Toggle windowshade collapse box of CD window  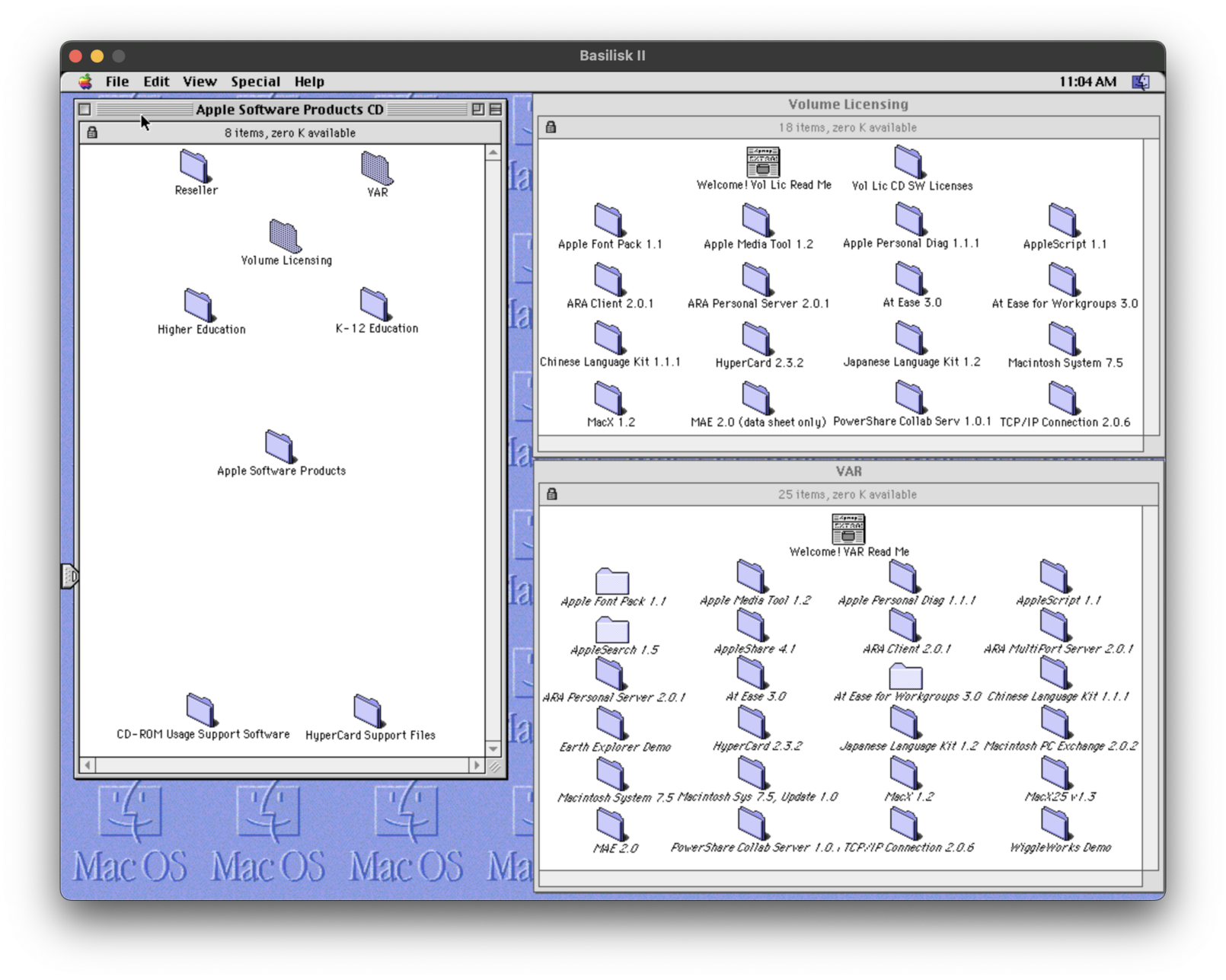coord(496,110)
